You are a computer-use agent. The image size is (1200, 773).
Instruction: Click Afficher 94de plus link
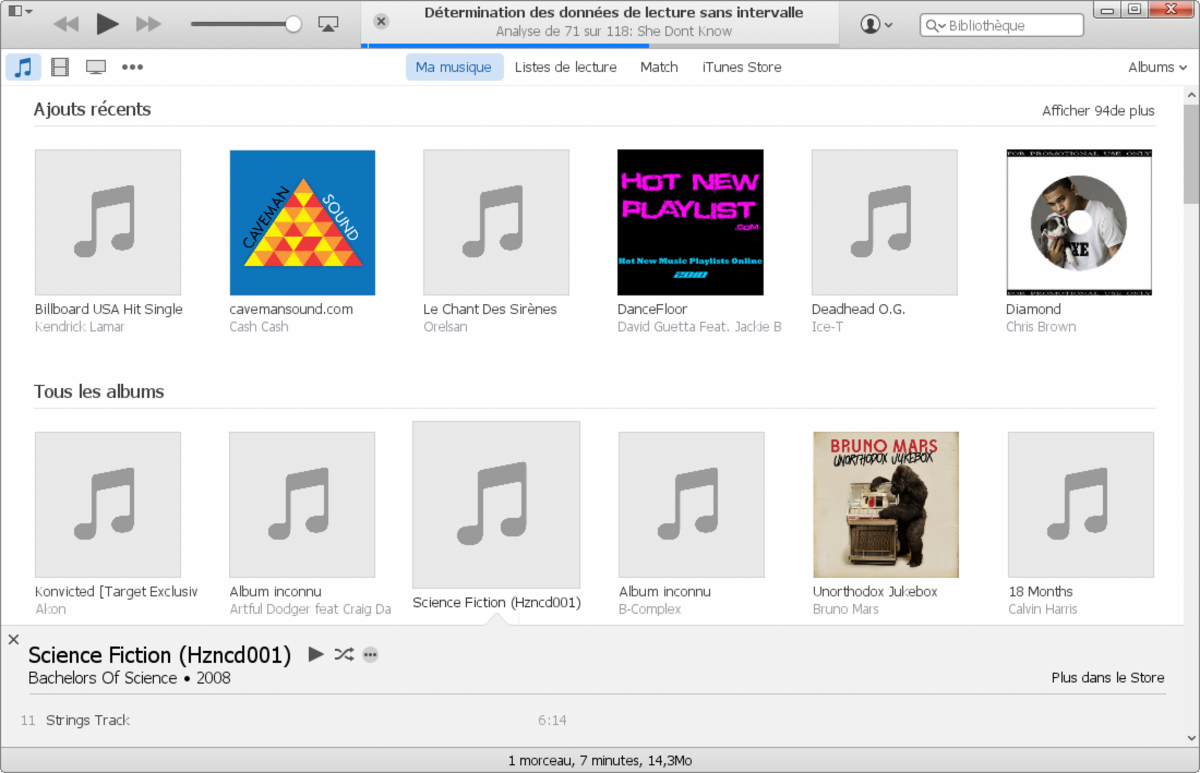(x=1098, y=111)
